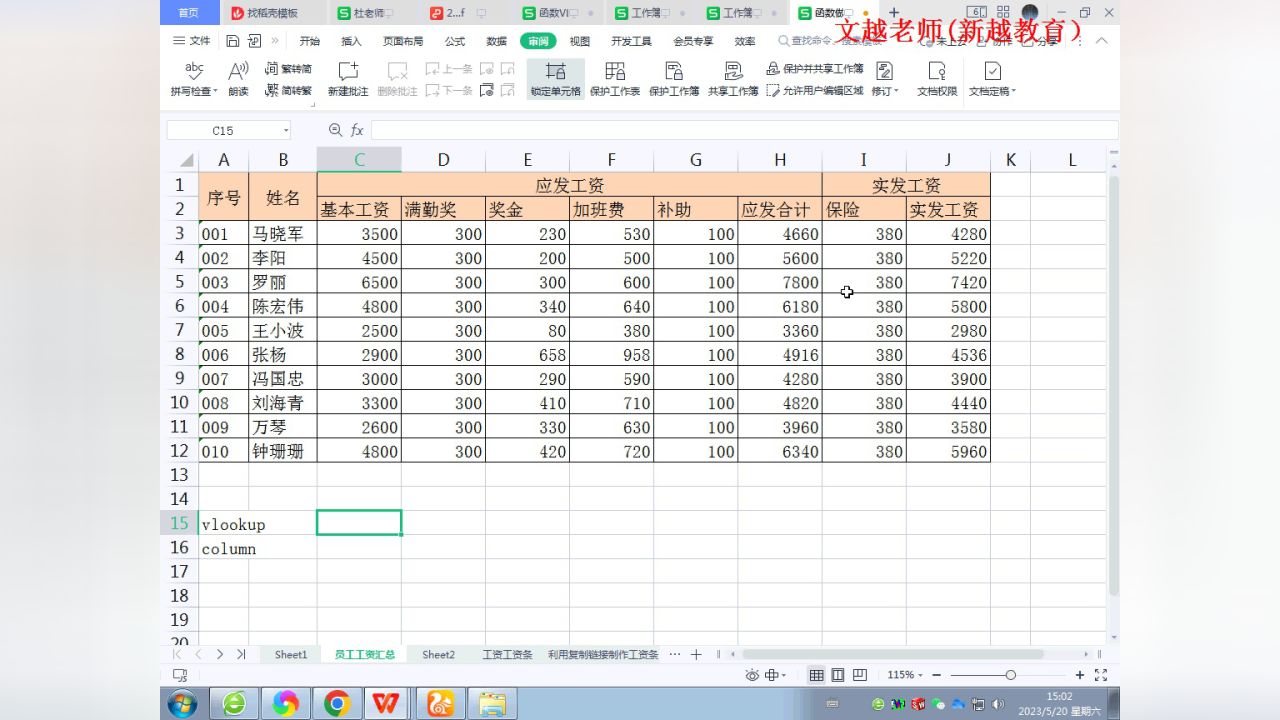Select 允许用户编辑区域 option
Screen dimensions: 1280x720
tap(815, 90)
